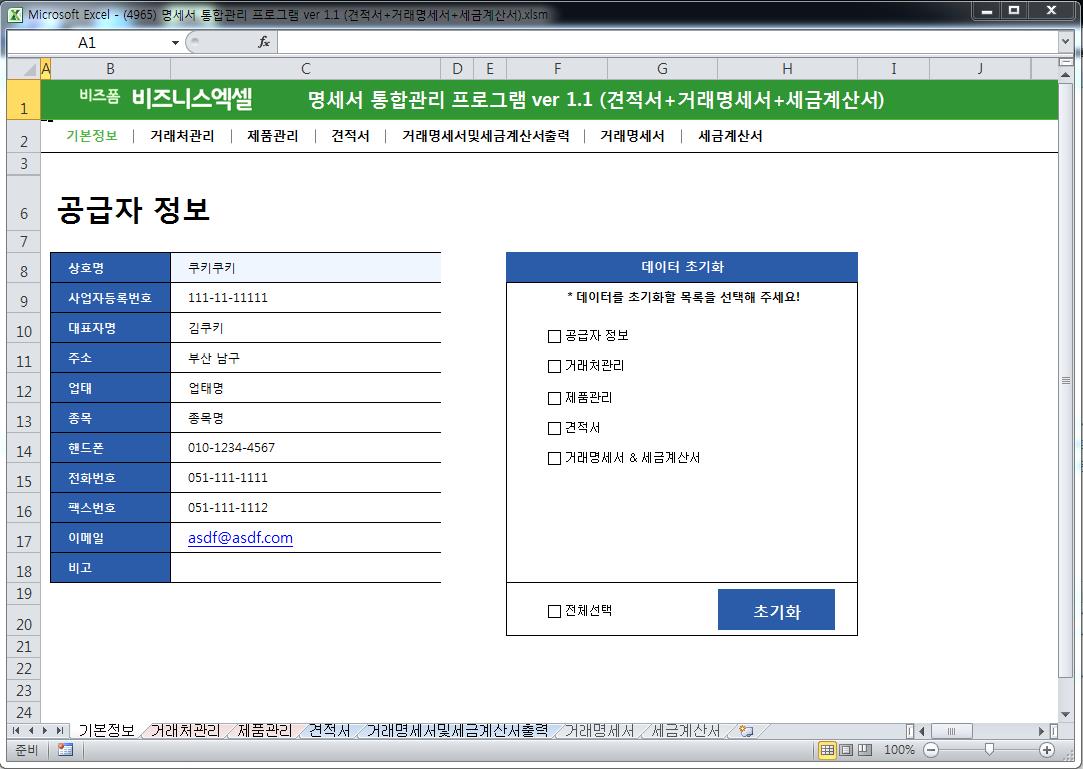
Task: Enable the 전체선택 checkbox
Action: (554, 611)
